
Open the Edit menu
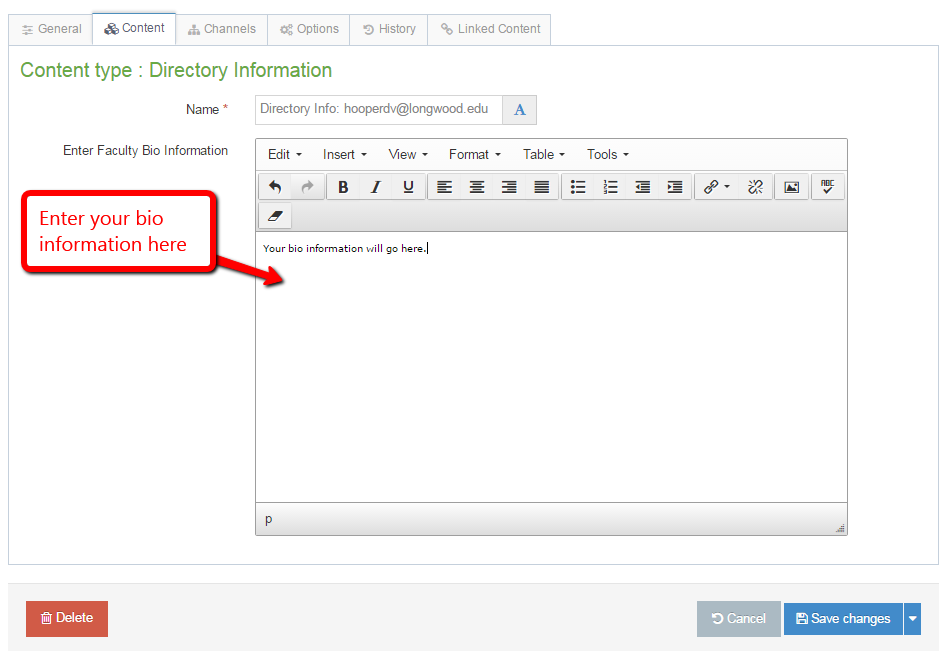click(x=285, y=154)
